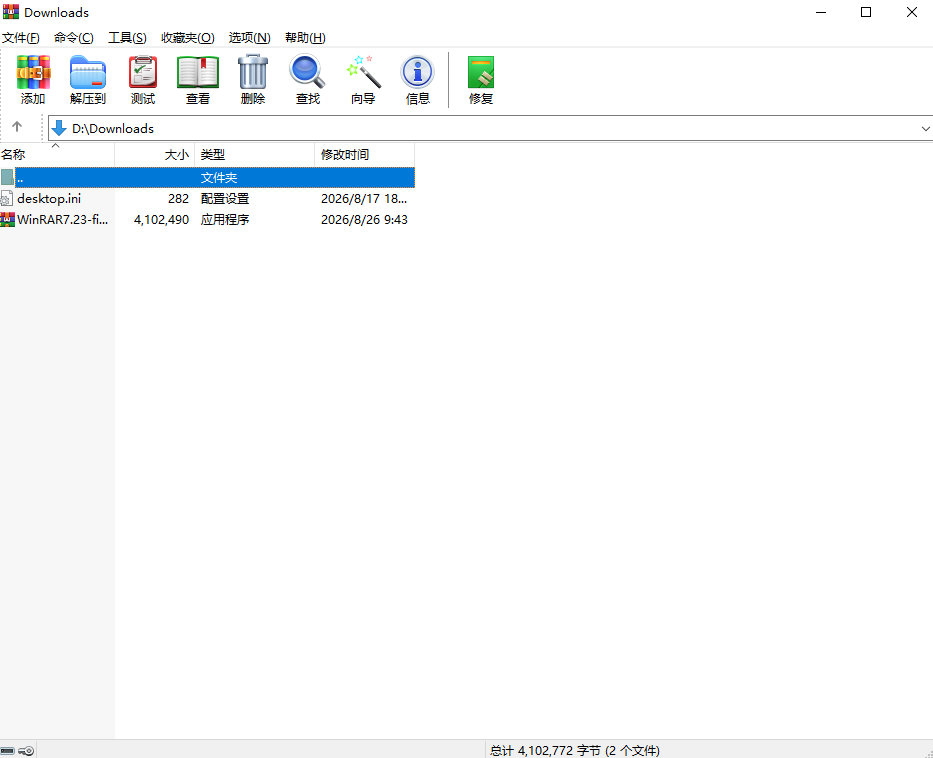The height and width of the screenshot is (758, 933).
Task: Open the 帮助(H) menu
Action: 305,37
